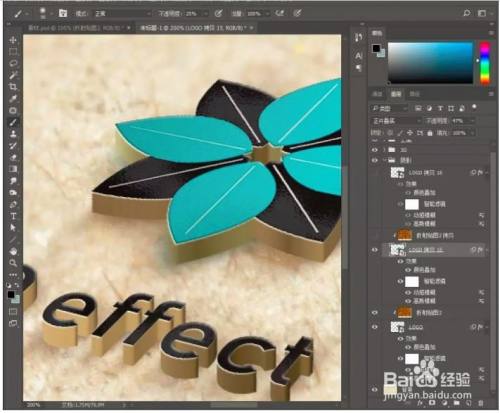Close the untitled-1 document tab

click(x=252, y=28)
